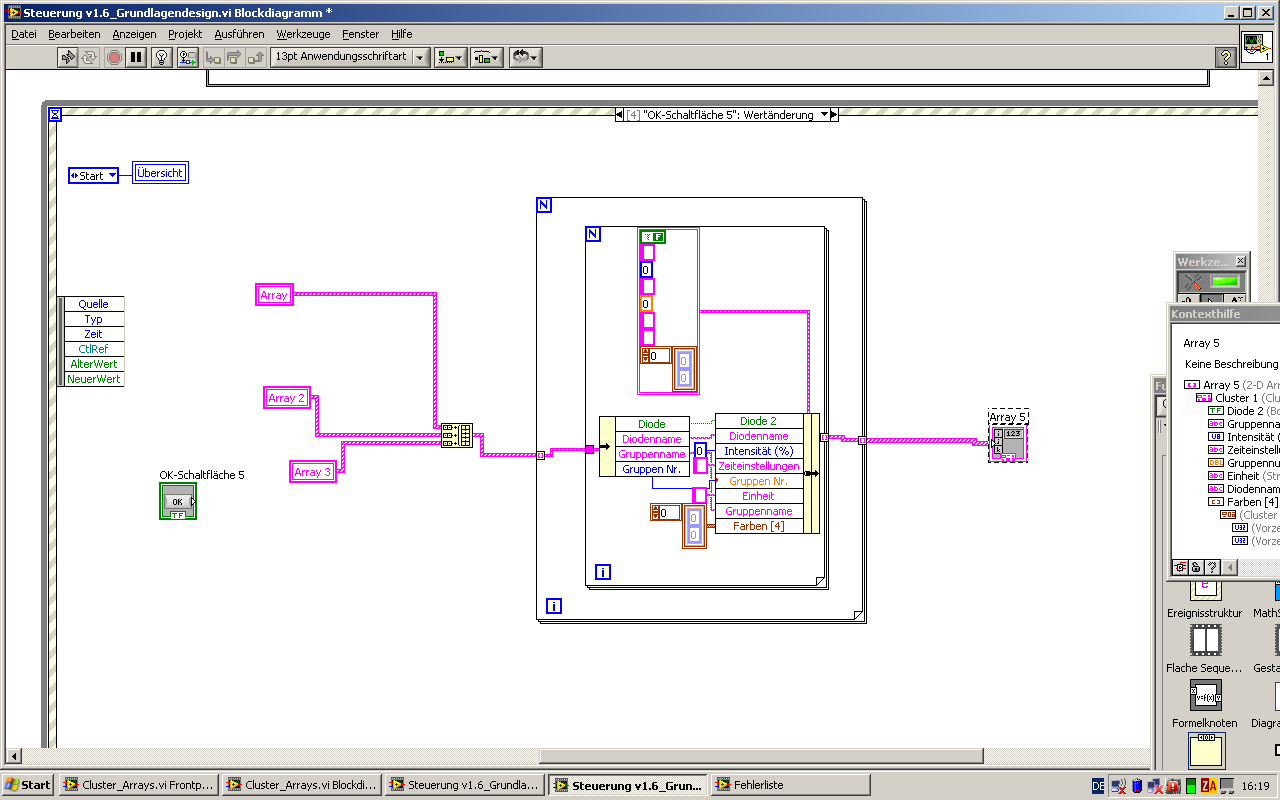1280x800 pixels.
Task: Open the Fenster menu
Action: point(361,34)
